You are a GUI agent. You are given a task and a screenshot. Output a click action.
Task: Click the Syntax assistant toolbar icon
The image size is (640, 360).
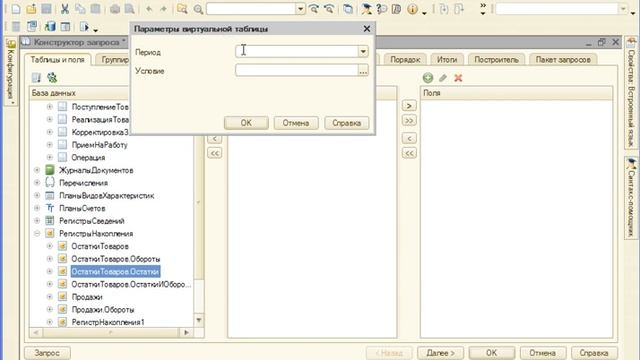[366, 9]
